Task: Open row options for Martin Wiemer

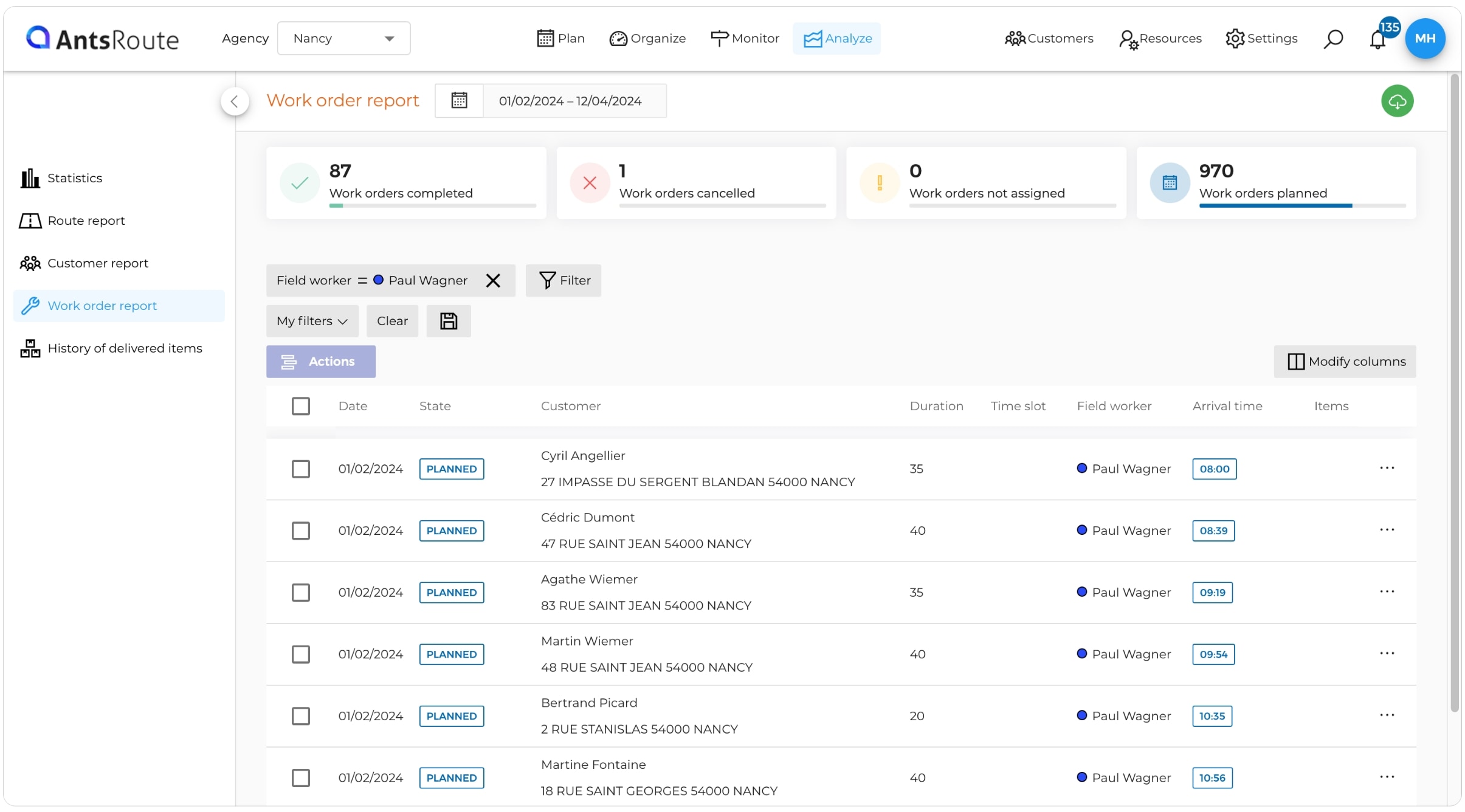Action: coord(1387,653)
